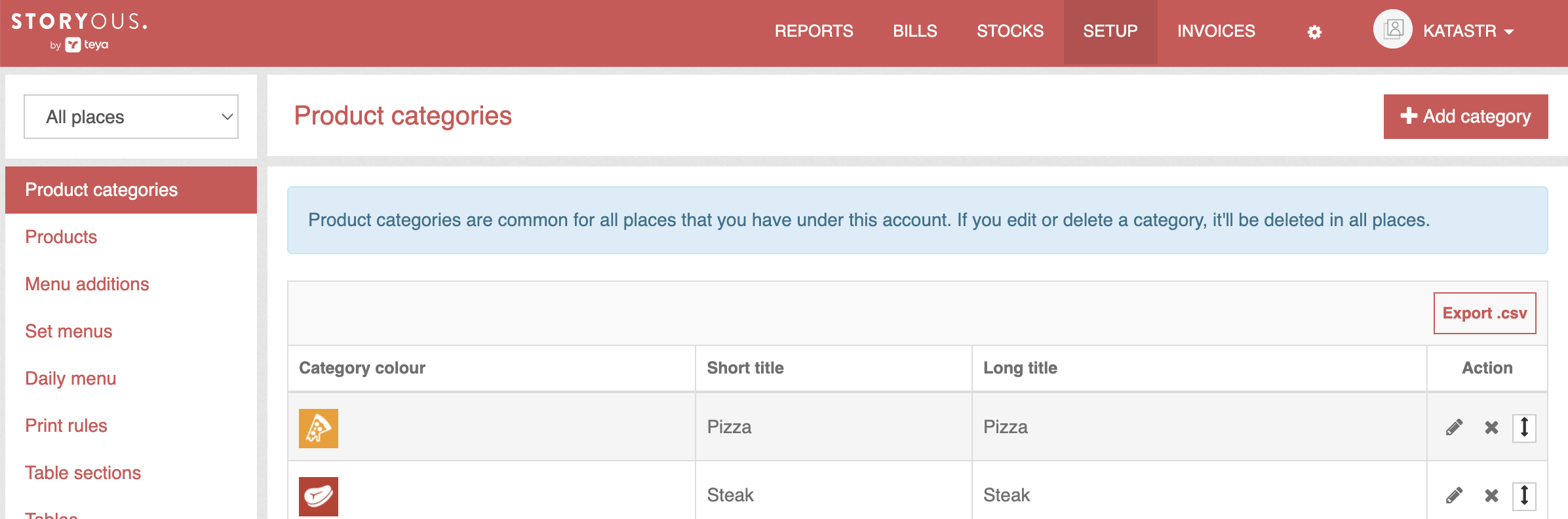
Task: Select the red Steak category colour swatch
Action: click(319, 497)
